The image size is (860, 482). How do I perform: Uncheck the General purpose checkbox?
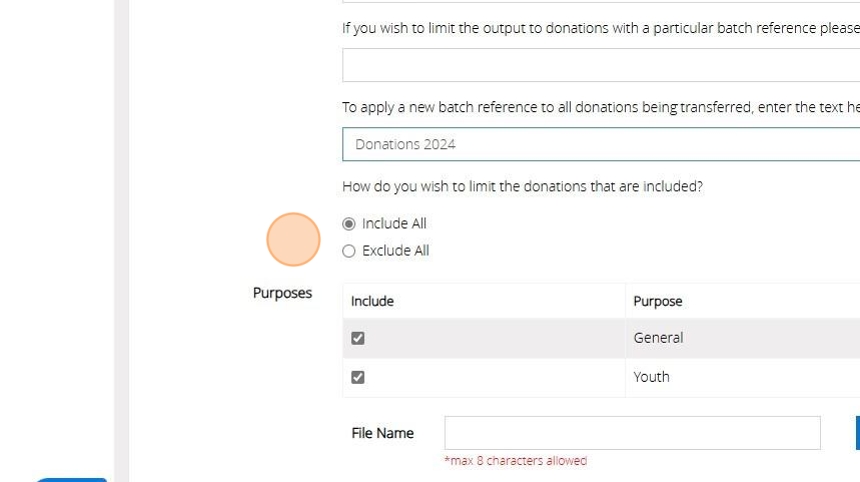point(358,339)
